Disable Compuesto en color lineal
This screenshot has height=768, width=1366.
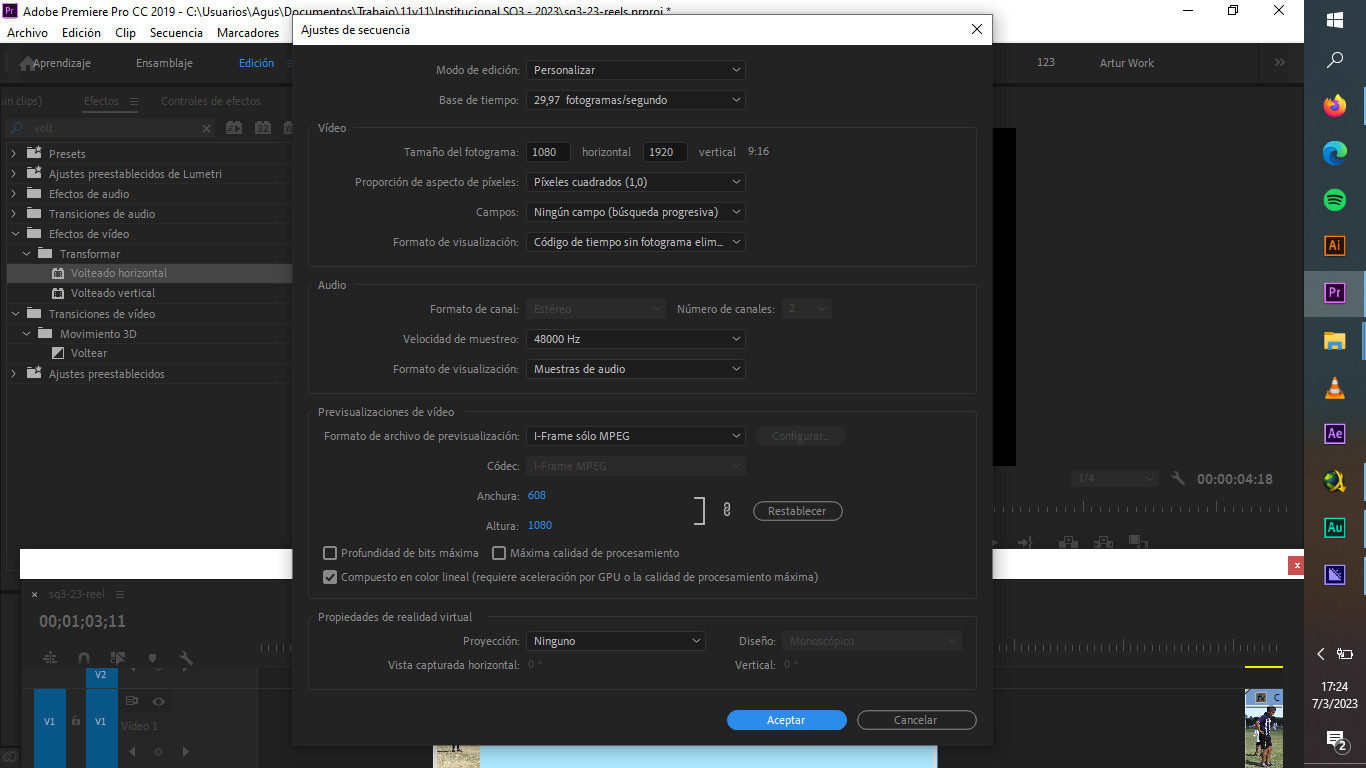pyautogui.click(x=330, y=576)
